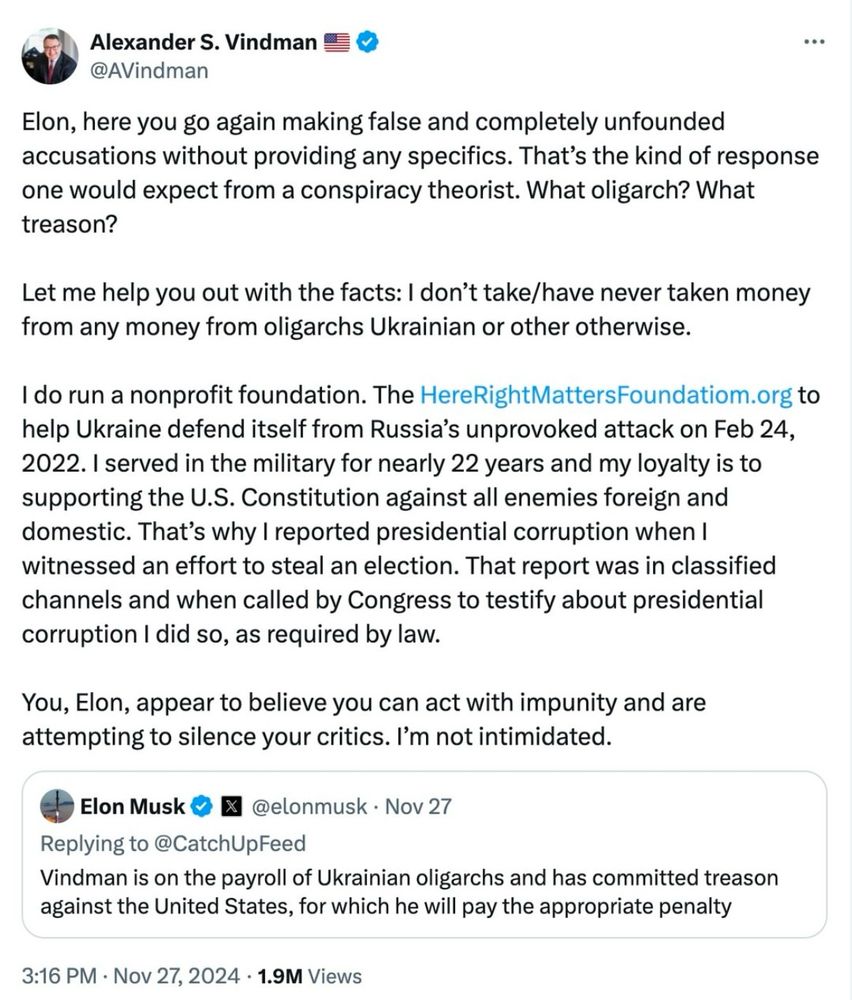Open the @AVindman handle
Screen dimensions: 852x1000
[149, 71]
